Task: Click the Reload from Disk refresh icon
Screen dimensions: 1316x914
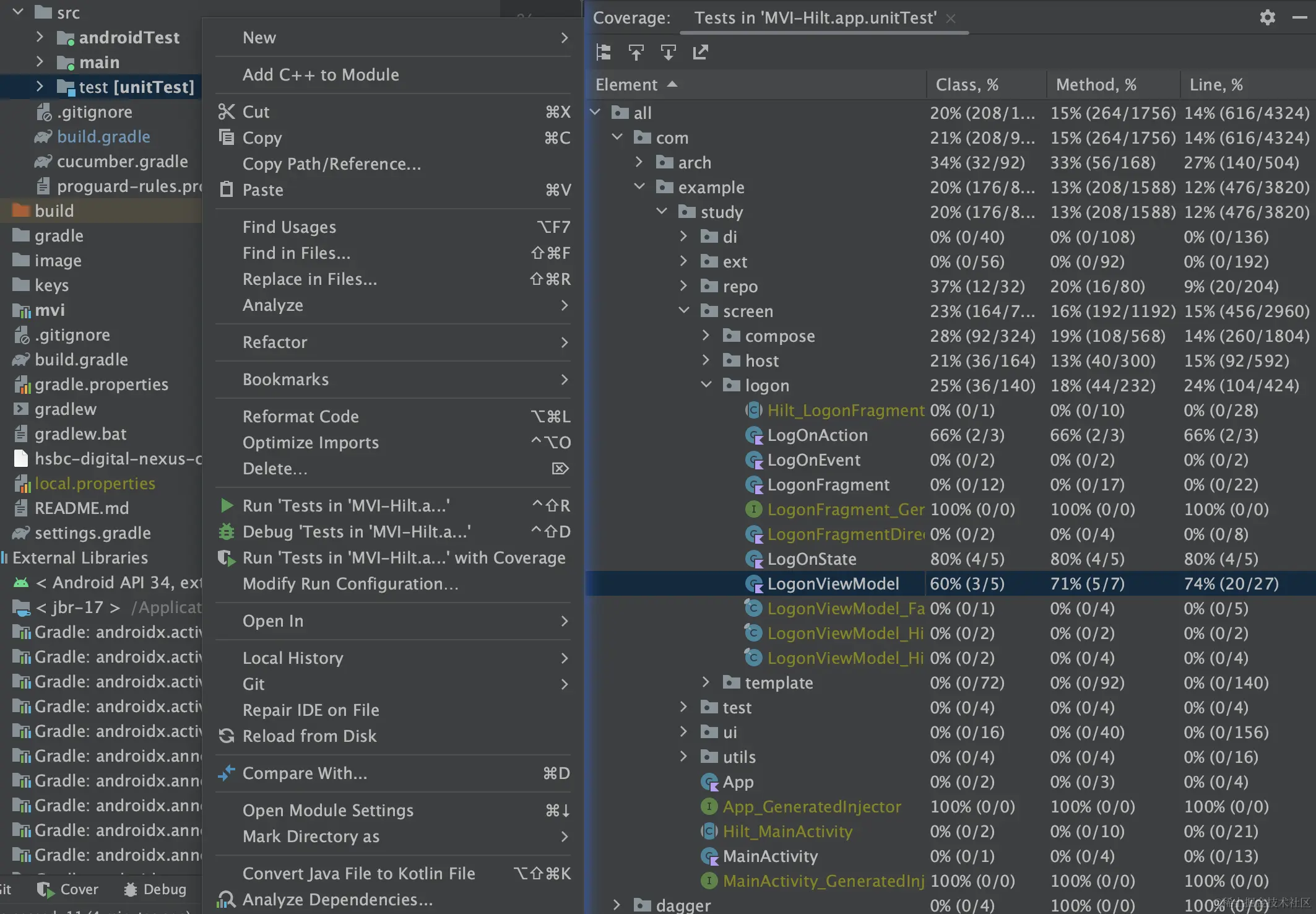Action: [x=227, y=736]
